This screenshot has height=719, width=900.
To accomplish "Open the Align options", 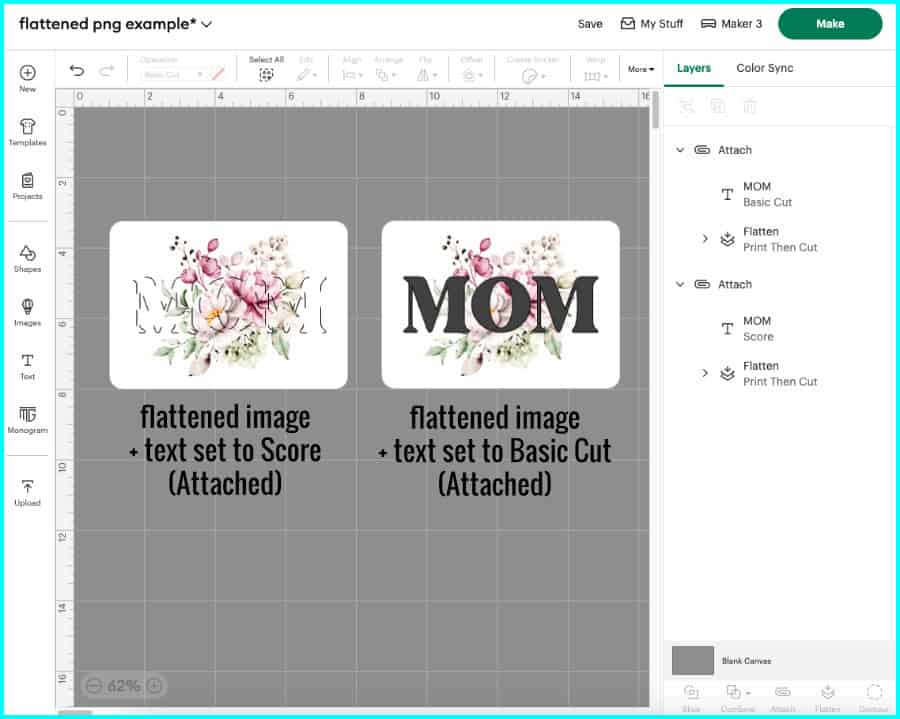I will tap(352, 68).
